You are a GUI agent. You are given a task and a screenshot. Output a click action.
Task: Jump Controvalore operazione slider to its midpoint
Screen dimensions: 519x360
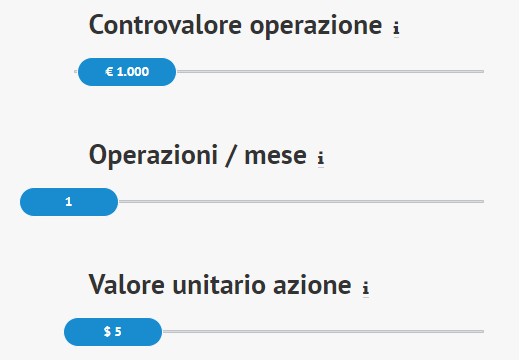tap(279, 71)
